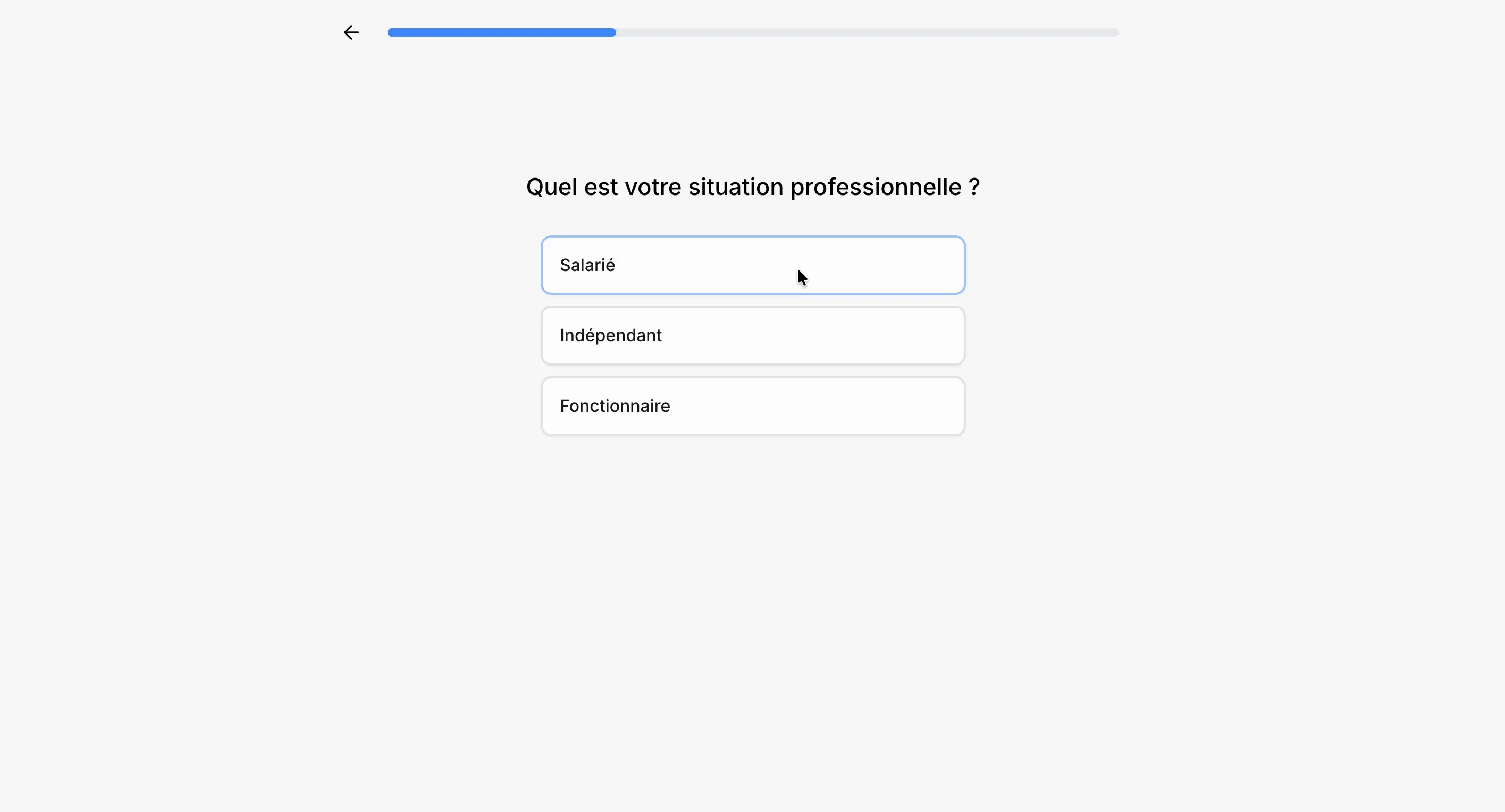Screen dimensions: 1505x812
Task: Return to previous step via arrow icon
Action: coord(350,32)
